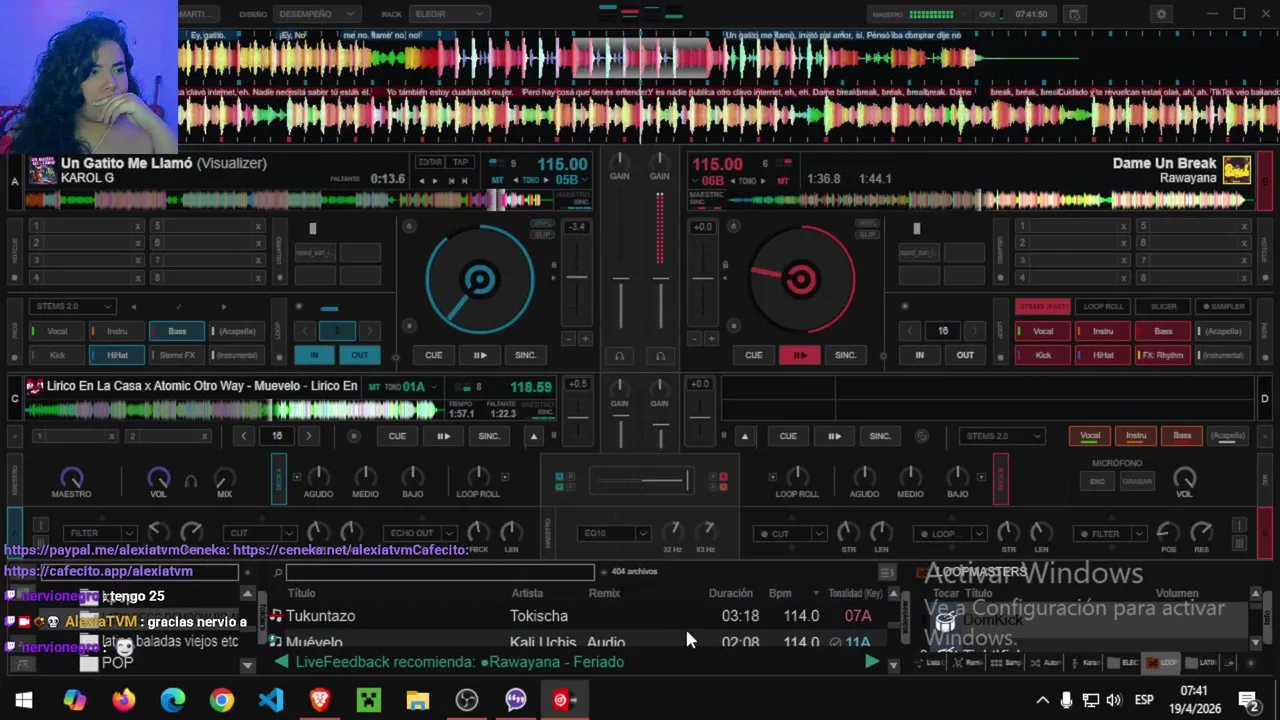Set loop IN point on deck A
1280x720 pixels.
point(314,355)
